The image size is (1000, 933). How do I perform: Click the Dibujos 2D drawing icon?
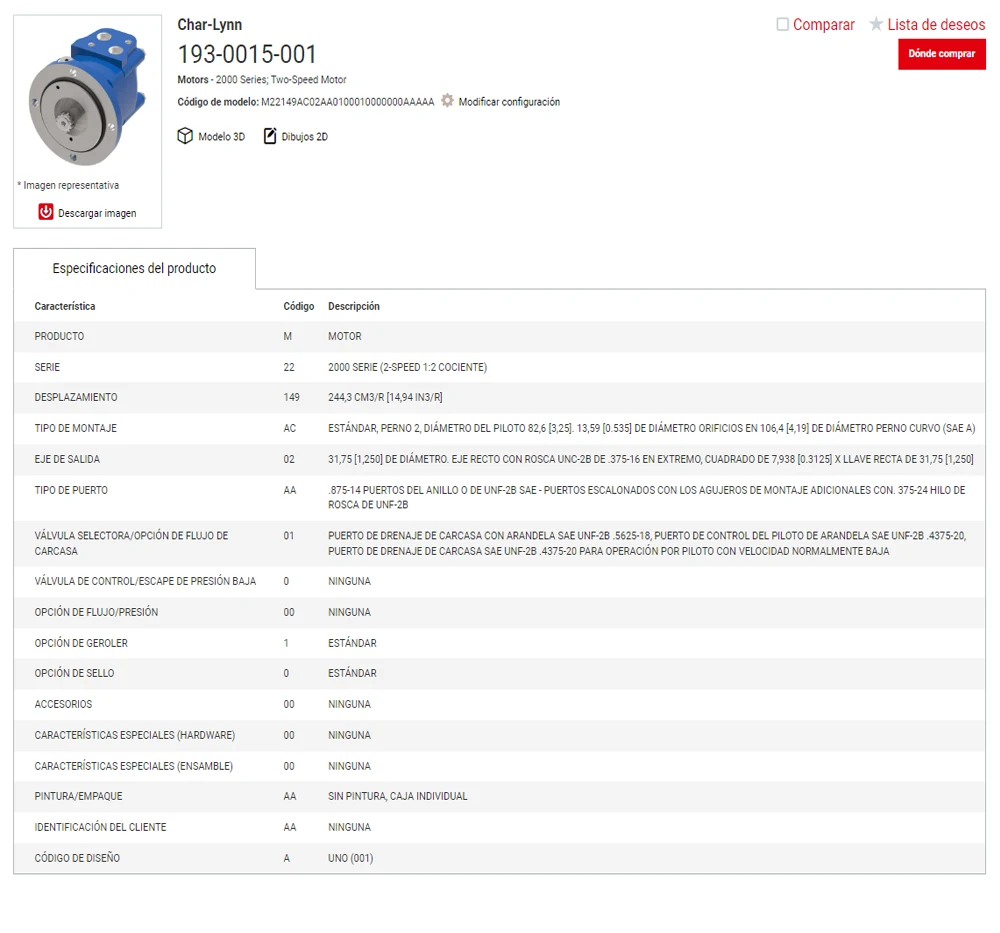[270, 136]
